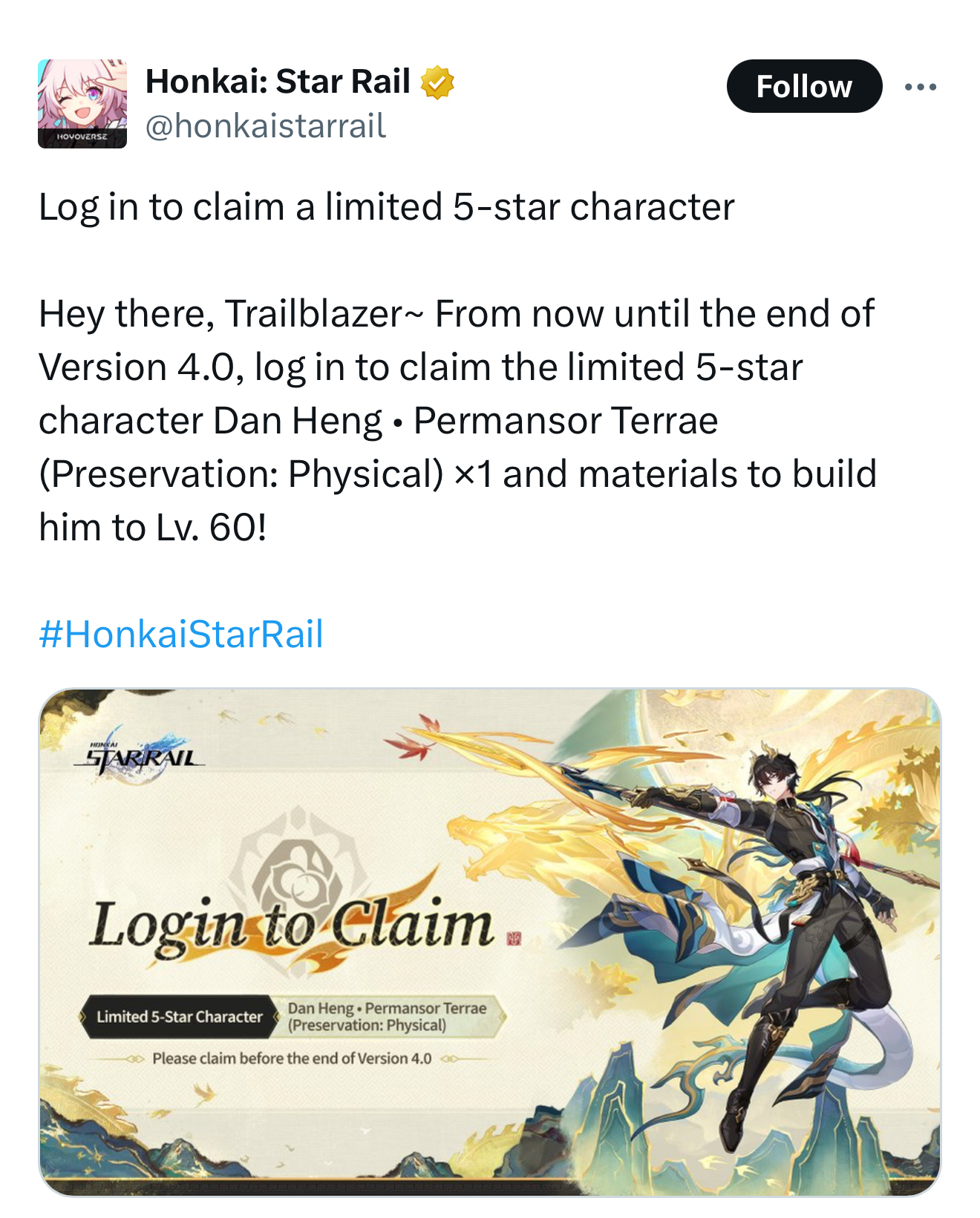Click the gold verified badge

pyautogui.click(x=437, y=82)
